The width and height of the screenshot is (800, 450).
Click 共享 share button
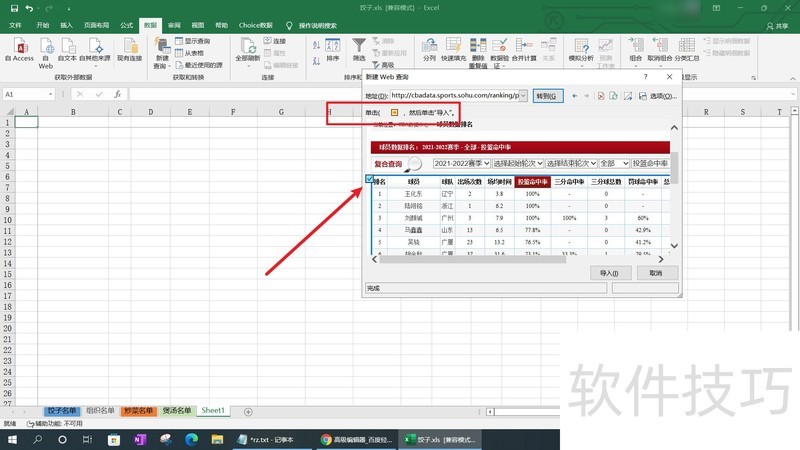click(x=777, y=26)
